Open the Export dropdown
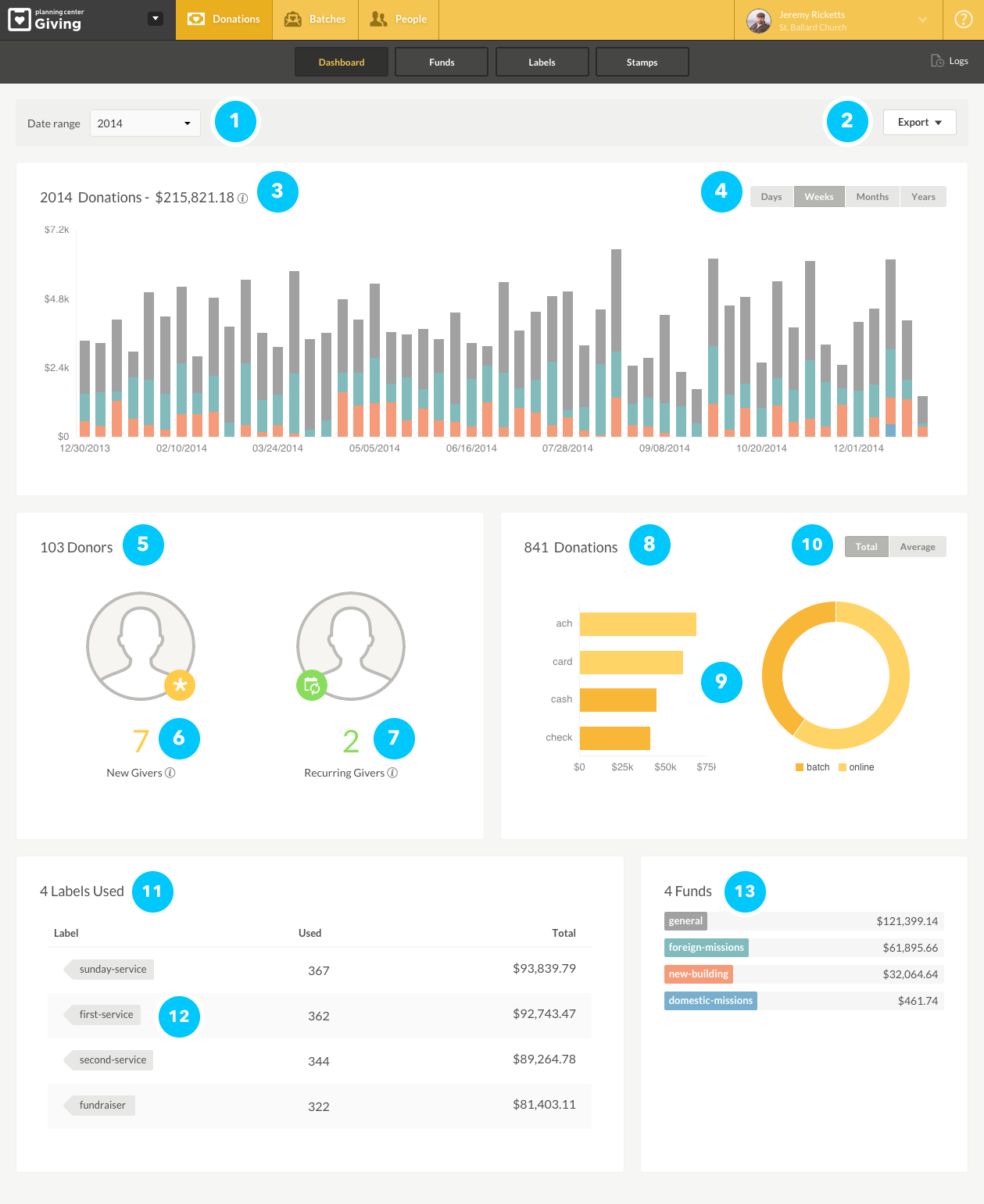The width and height of the screenshot is (984, 1204). (x=918, y=122)
